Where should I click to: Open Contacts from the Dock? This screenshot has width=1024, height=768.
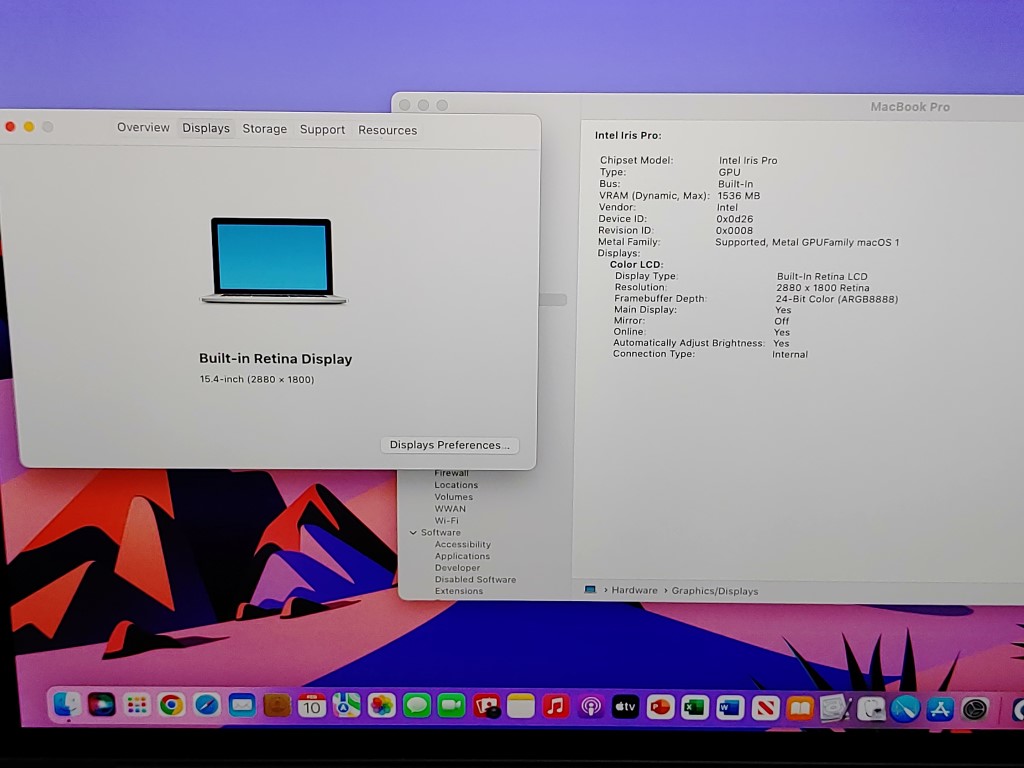[x=277, y=705]
